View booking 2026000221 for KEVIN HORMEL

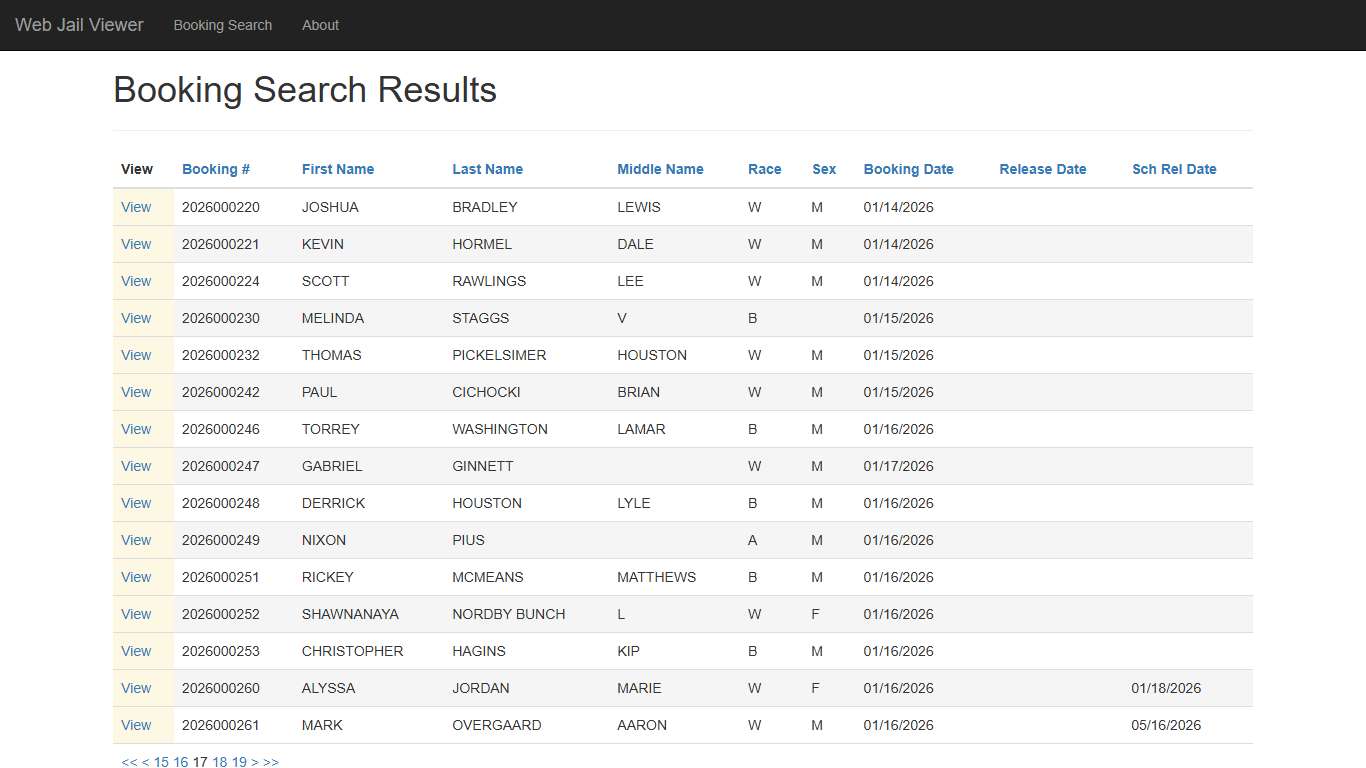135,244
